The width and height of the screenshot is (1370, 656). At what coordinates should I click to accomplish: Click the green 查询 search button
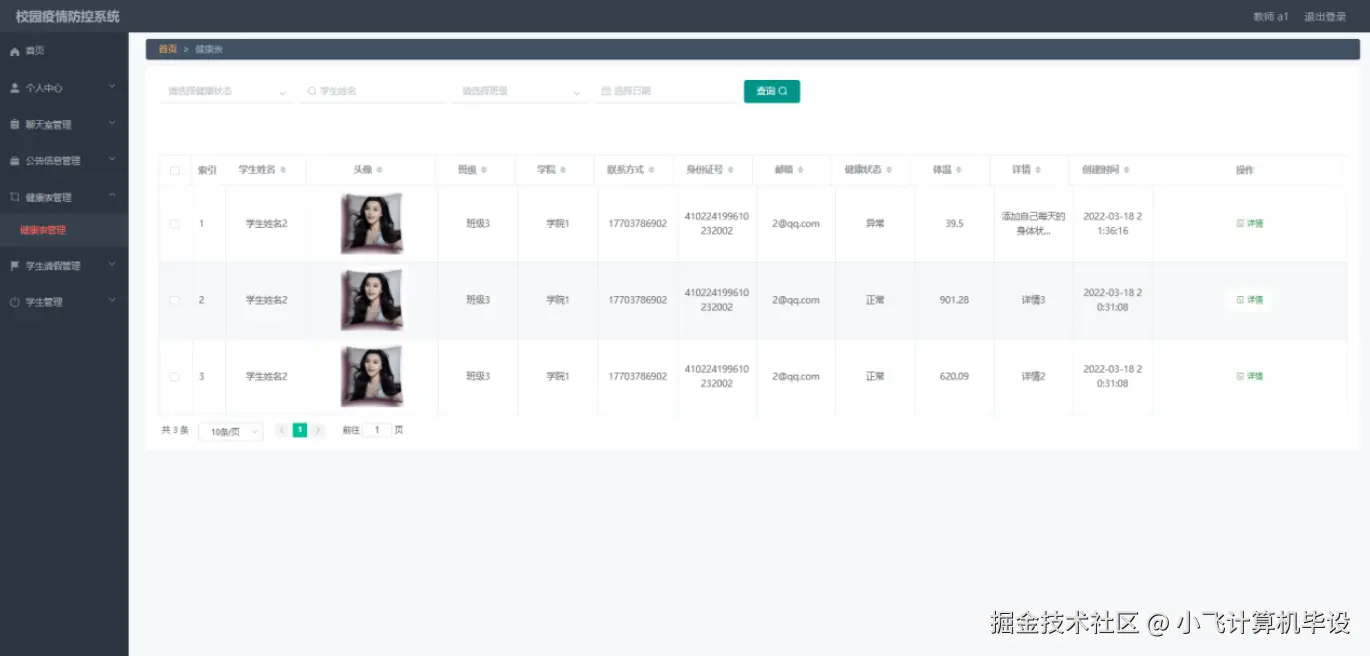(x=772, y=91)
